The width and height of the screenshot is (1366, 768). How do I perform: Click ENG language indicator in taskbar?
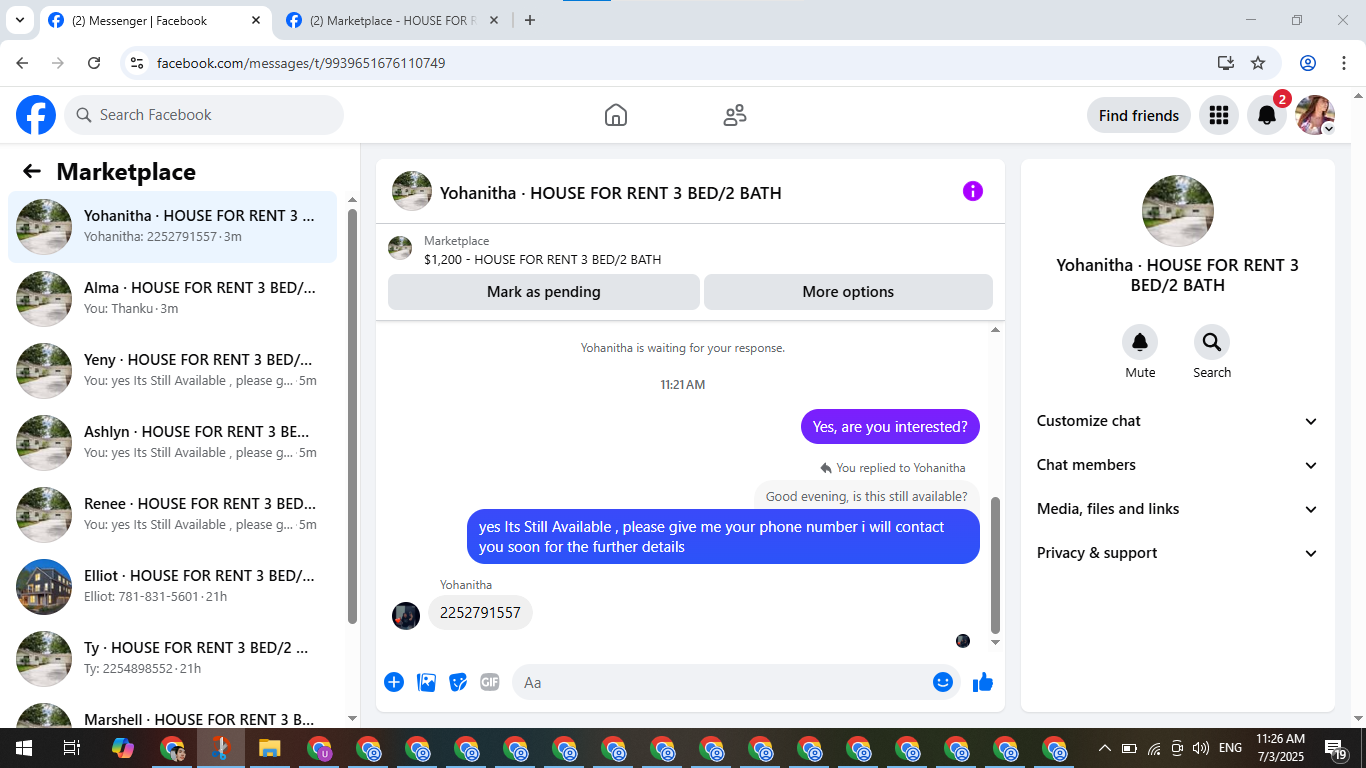click(x=1230, y=748)
